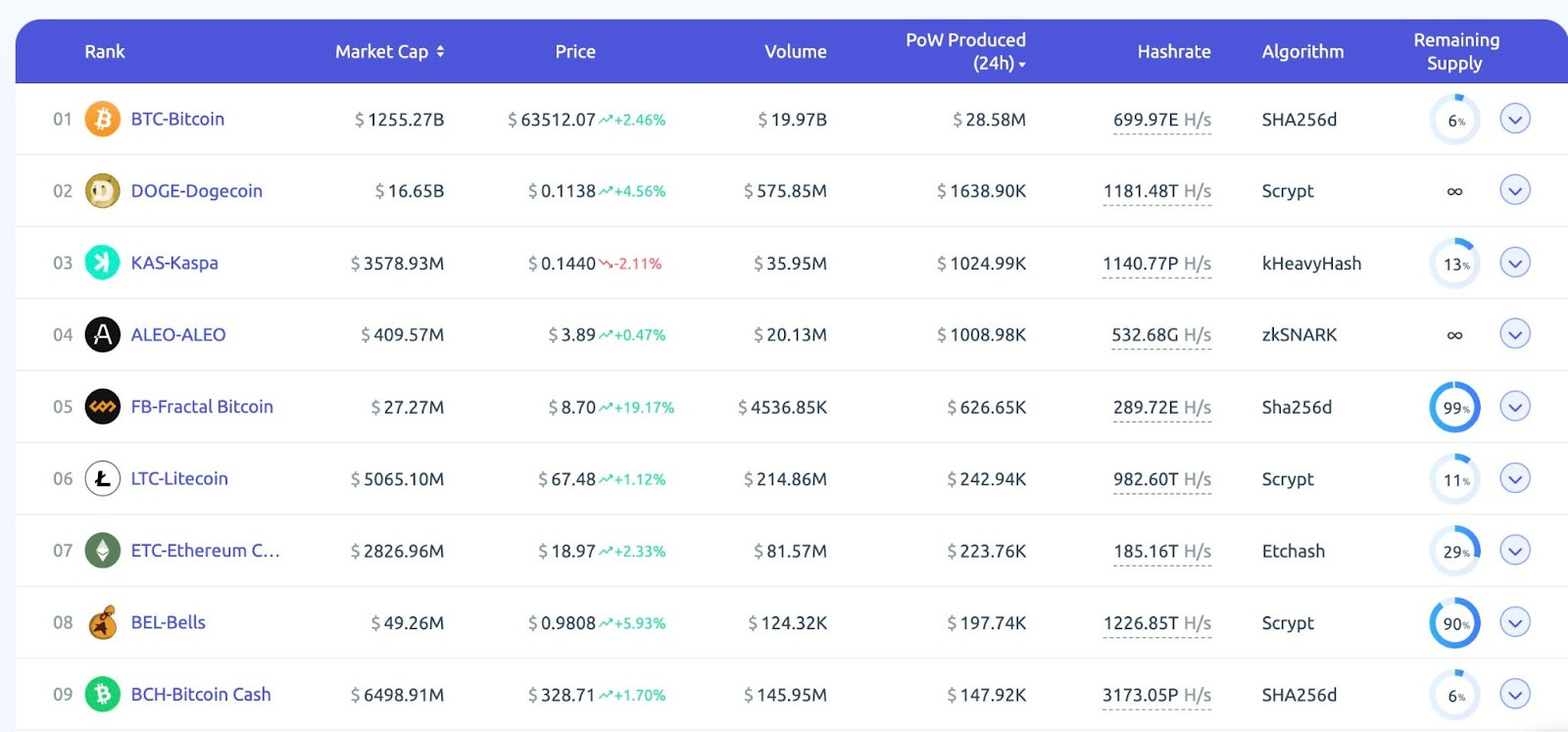Expand the ALEO-ALEO row chevron
Image resolution: width=1568 pixels, height=732 pixels.
pyautogui.click(x=1515, y=334)
